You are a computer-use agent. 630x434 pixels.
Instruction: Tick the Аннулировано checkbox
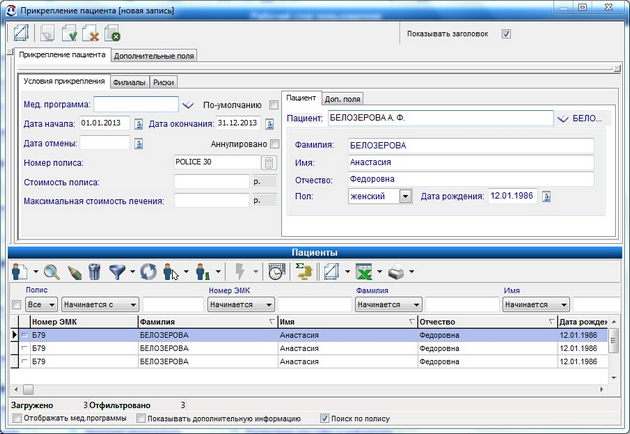[274, 144]
